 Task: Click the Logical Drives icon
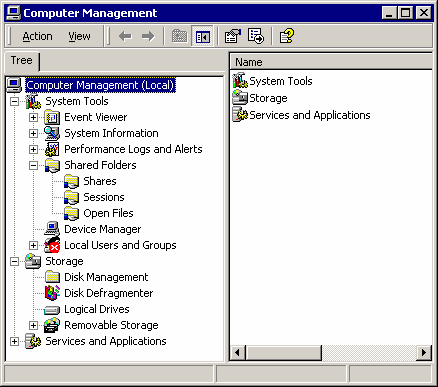point(52,310)
